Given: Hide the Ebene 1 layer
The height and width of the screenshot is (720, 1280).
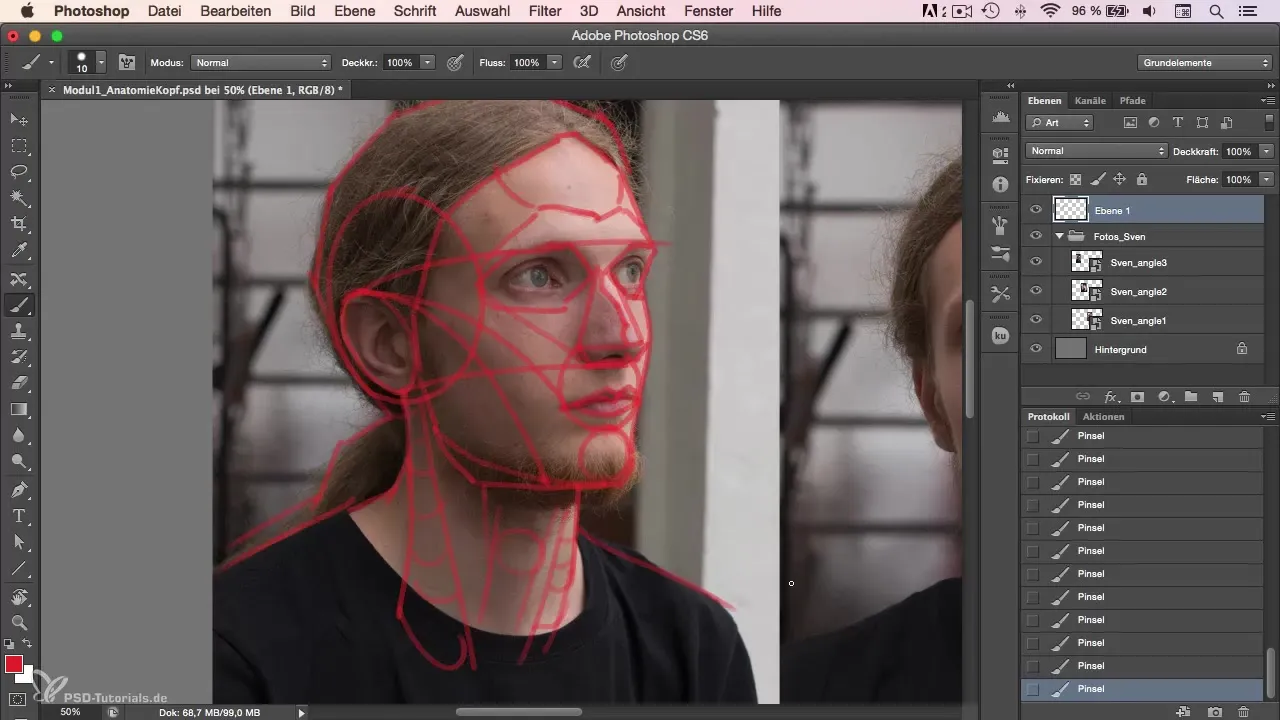Looking at the screenshot, I should [1036, 210].
